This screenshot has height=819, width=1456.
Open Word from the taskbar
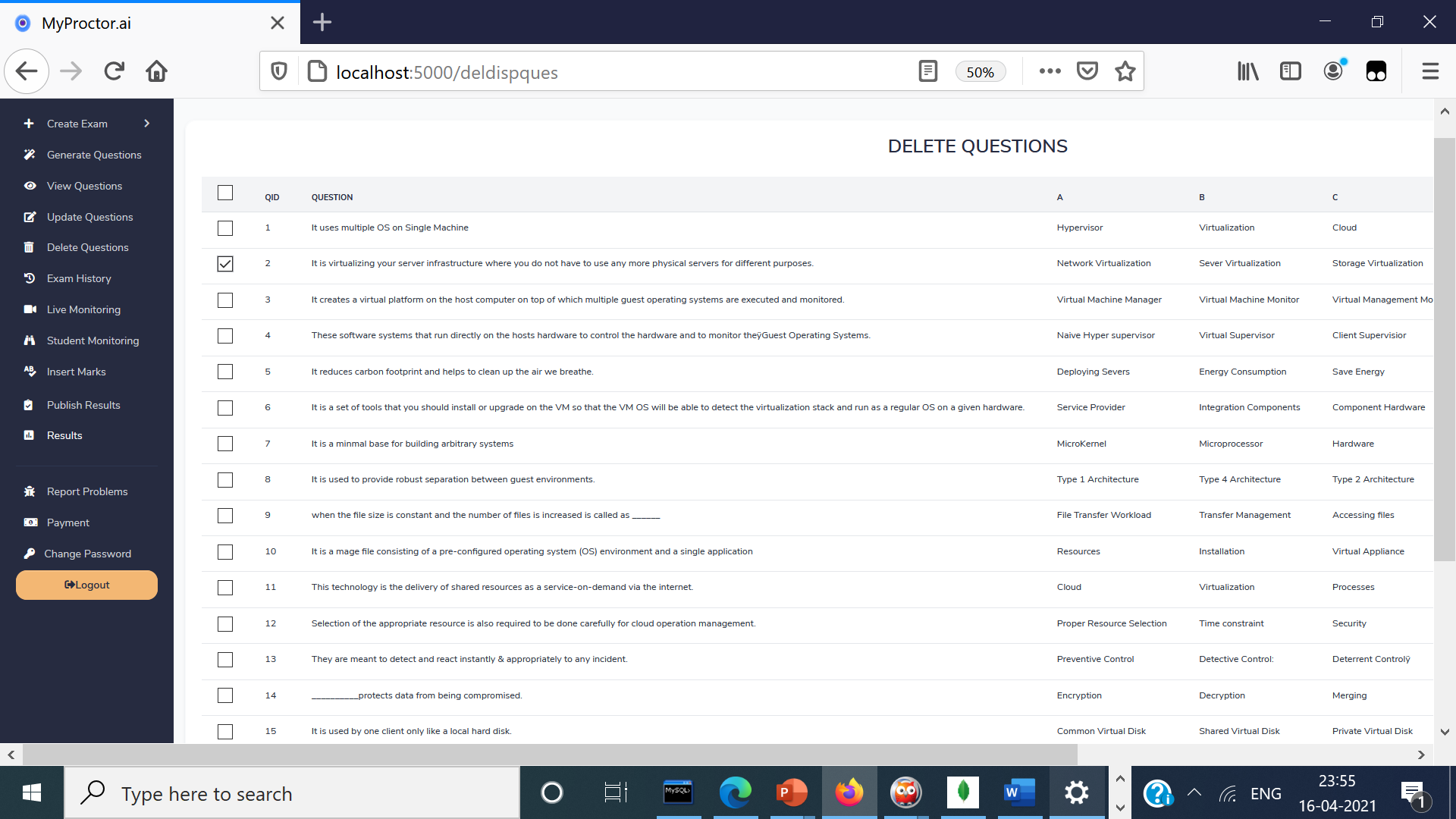click(1019, 793)
